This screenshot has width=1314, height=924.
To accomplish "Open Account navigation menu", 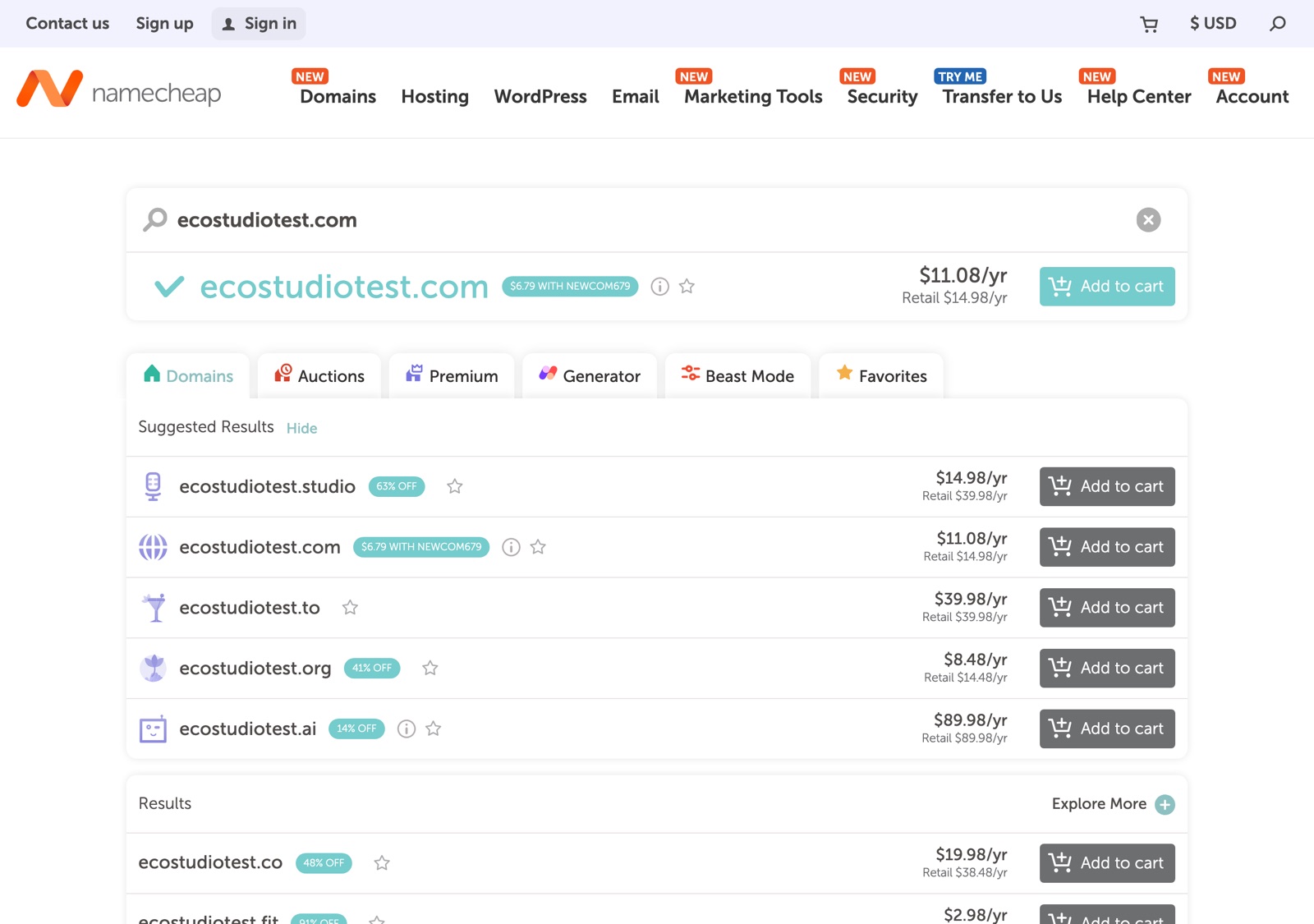I will (1252, 96).
